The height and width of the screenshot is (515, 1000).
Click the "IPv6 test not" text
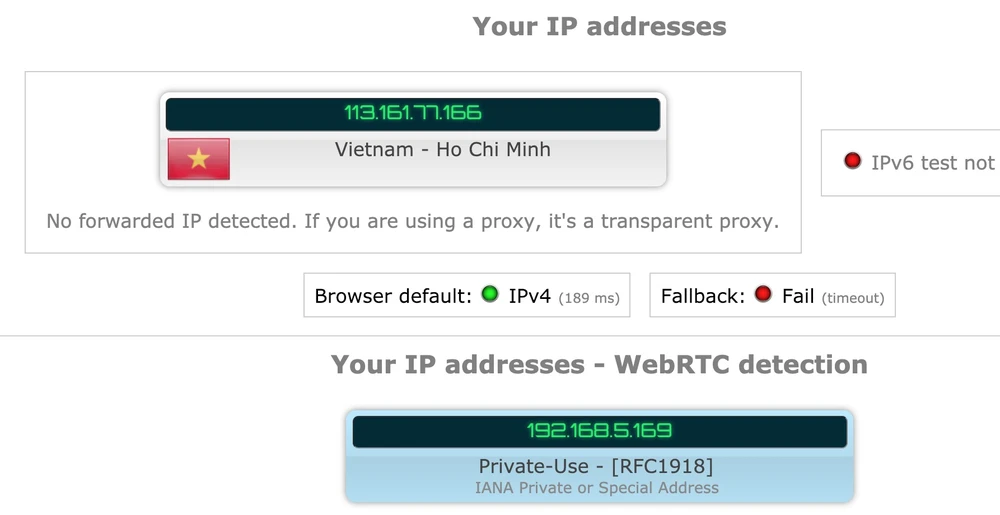[x=932, y=163]
